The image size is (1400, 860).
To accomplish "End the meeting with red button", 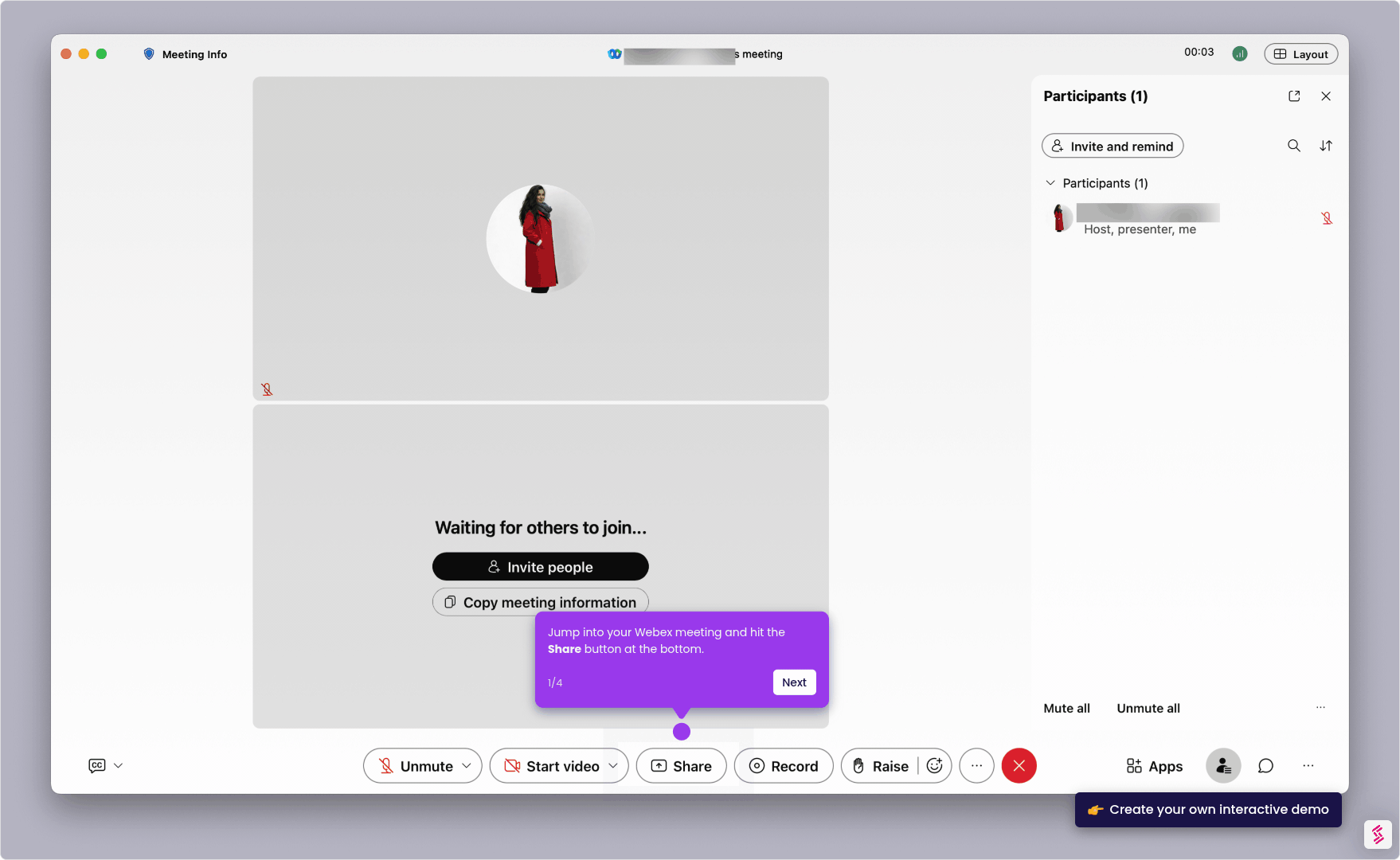I will point(1019,766).
